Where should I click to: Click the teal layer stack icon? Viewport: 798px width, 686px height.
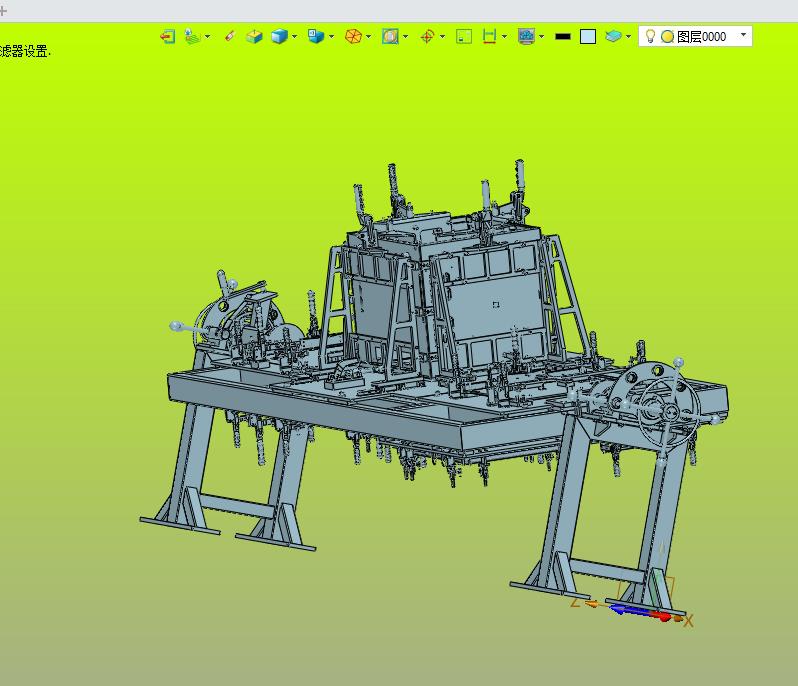613,36
